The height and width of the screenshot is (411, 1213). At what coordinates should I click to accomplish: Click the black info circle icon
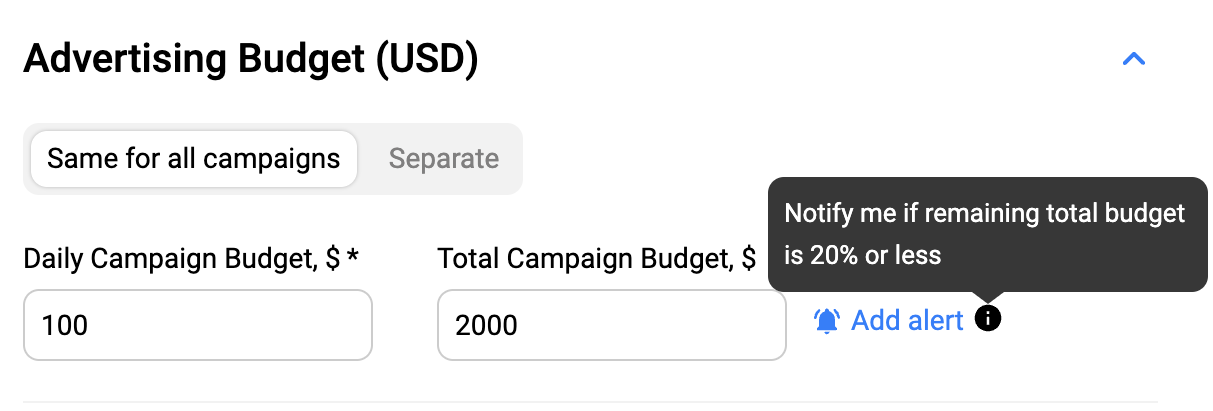coord(987,319)
